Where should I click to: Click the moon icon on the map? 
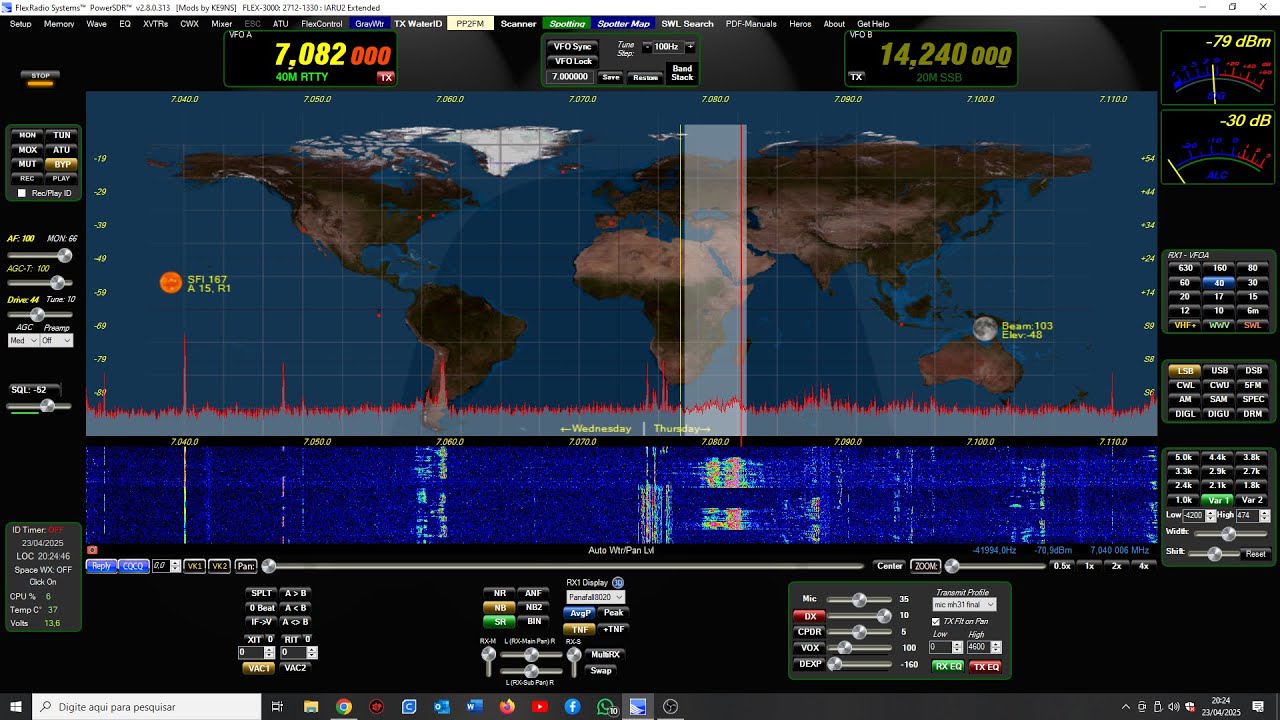point(985,329)
